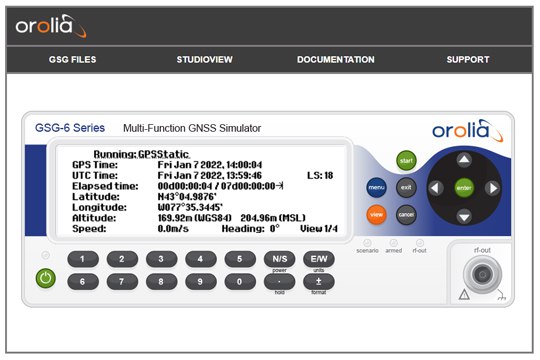Click the left arrow navigation key

[435, 188]
